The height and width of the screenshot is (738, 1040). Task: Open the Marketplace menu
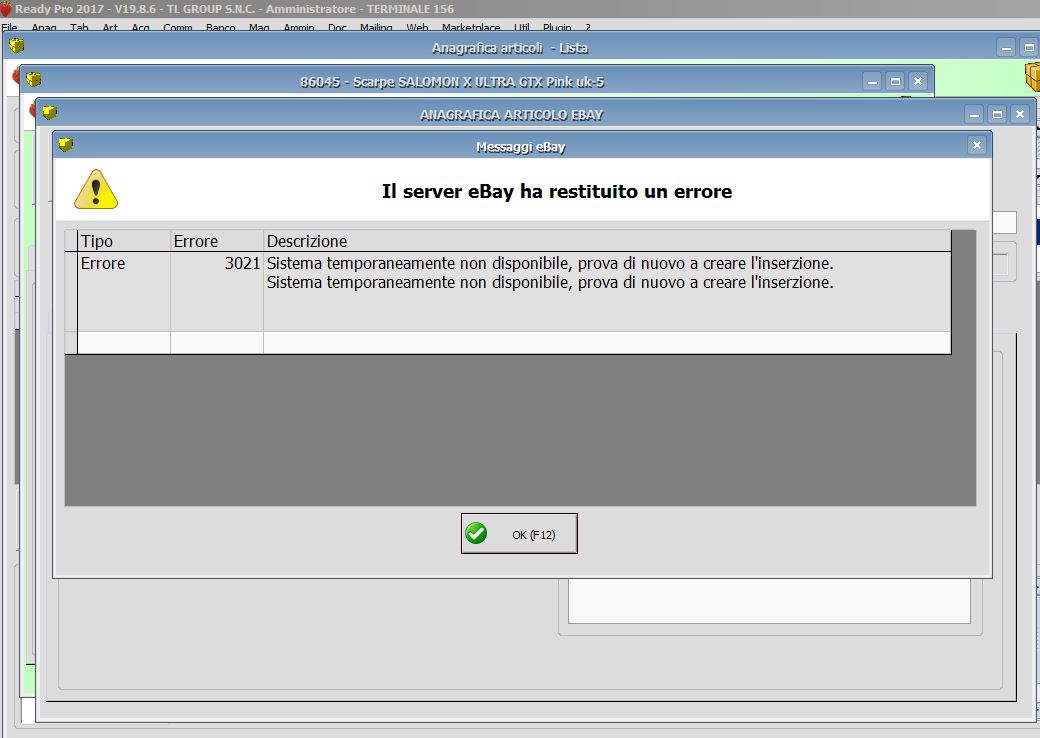coord(471,28)
